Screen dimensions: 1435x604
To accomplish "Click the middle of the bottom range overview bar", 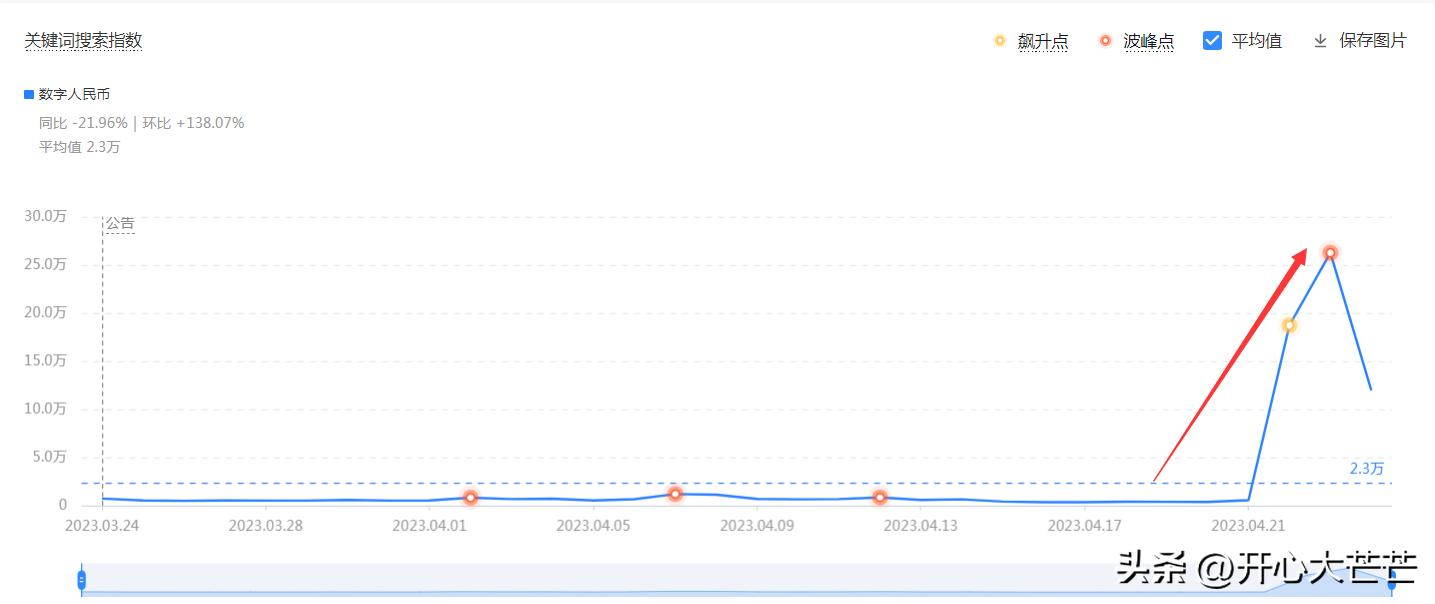I will [736, 580].
